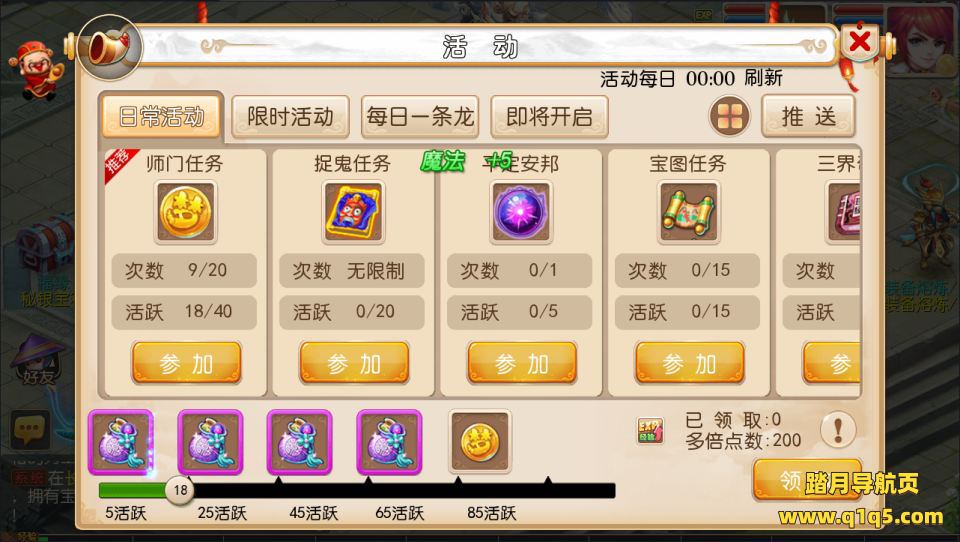The width and height of the screenshot is (960, 542).
Task: Select the 85活跃 gold coin reward
Action: [479, 442]
